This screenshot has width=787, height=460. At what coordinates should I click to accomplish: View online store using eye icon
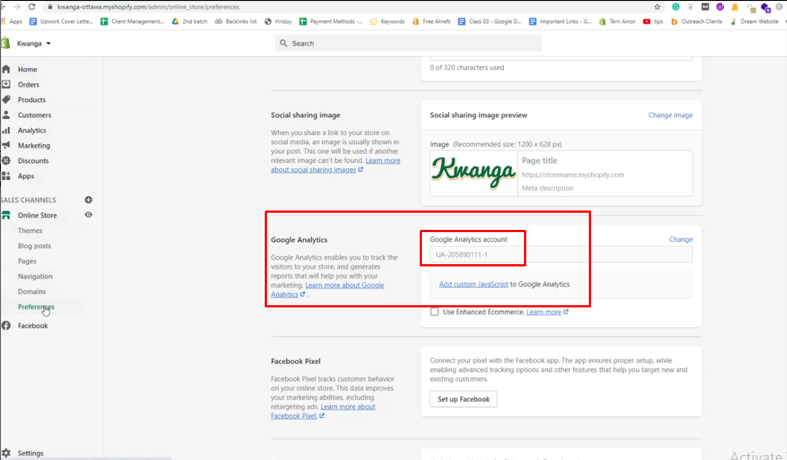88,215
